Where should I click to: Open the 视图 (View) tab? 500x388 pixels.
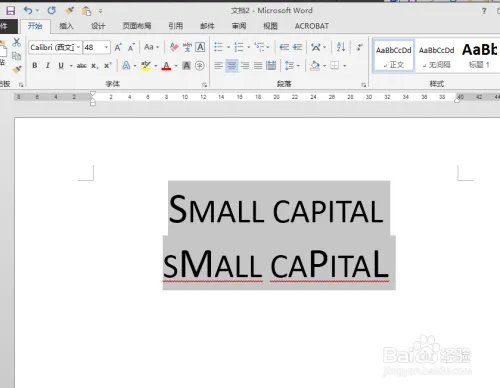coord(270,26)
